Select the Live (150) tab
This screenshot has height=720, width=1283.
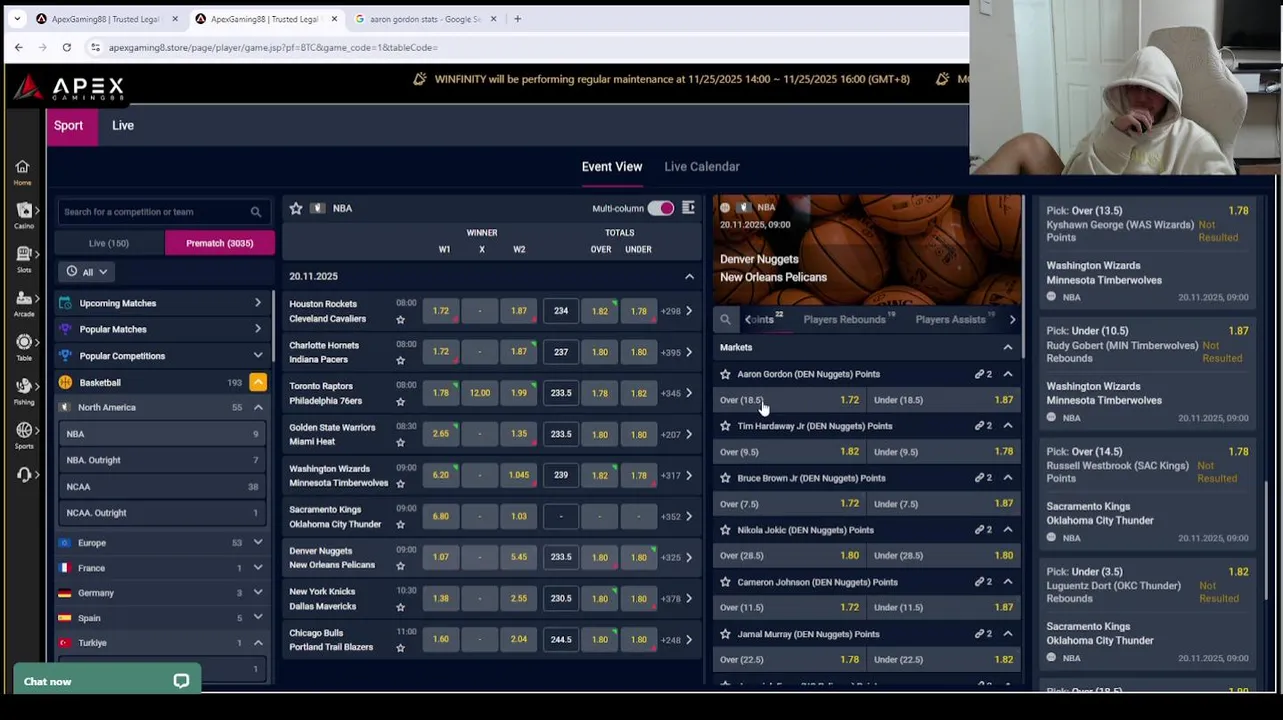click(x=109, y=243)
